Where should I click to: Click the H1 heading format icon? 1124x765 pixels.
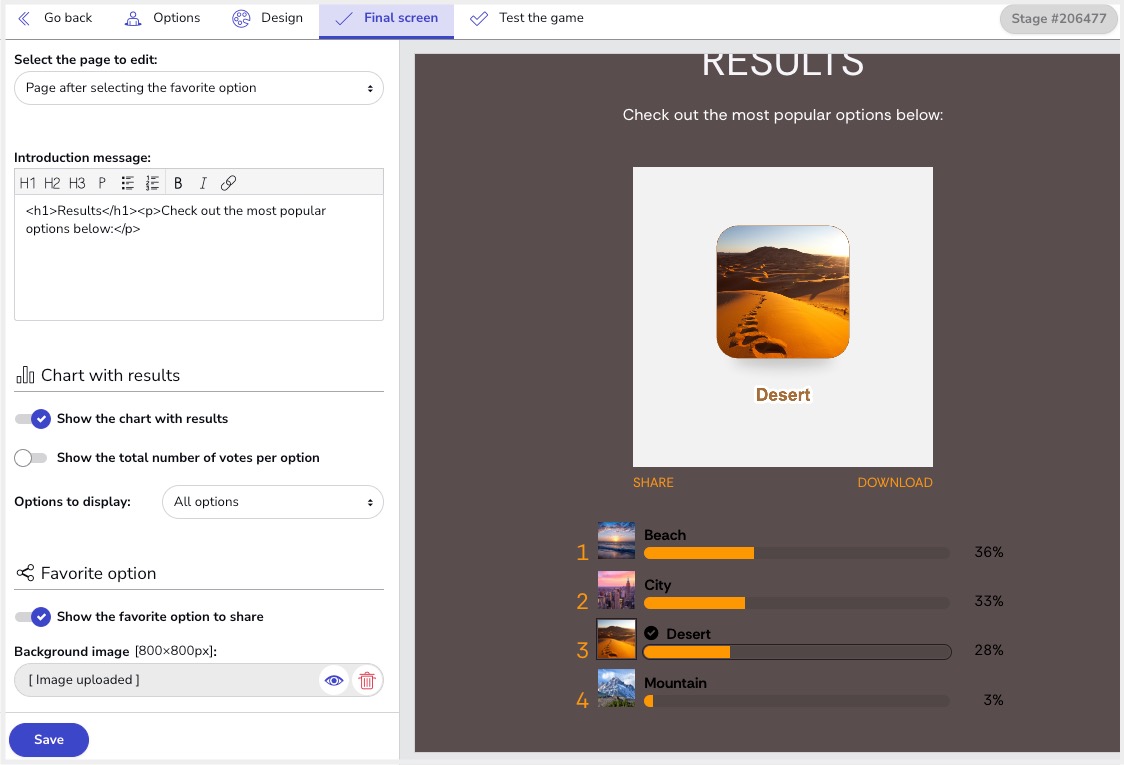[27, 183]
